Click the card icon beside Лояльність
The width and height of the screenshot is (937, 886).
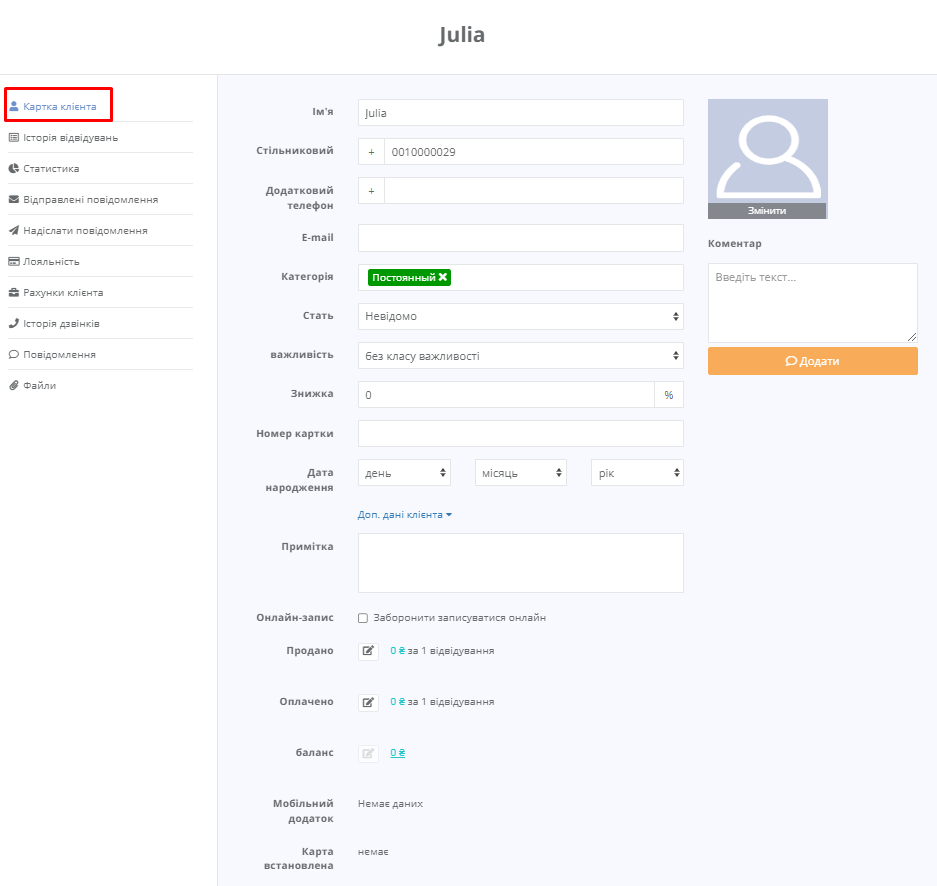click(x=14, y=262)
